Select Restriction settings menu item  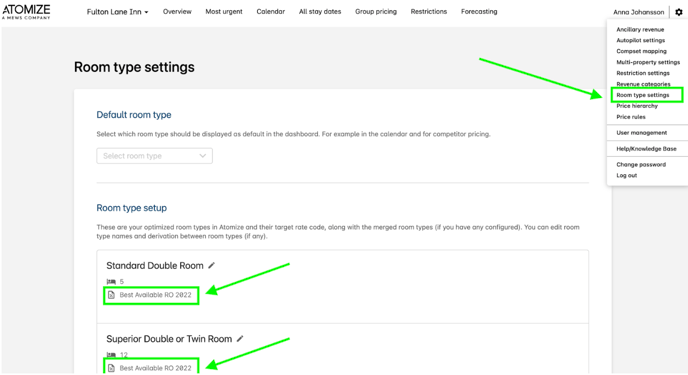click(x=643, y=73)
